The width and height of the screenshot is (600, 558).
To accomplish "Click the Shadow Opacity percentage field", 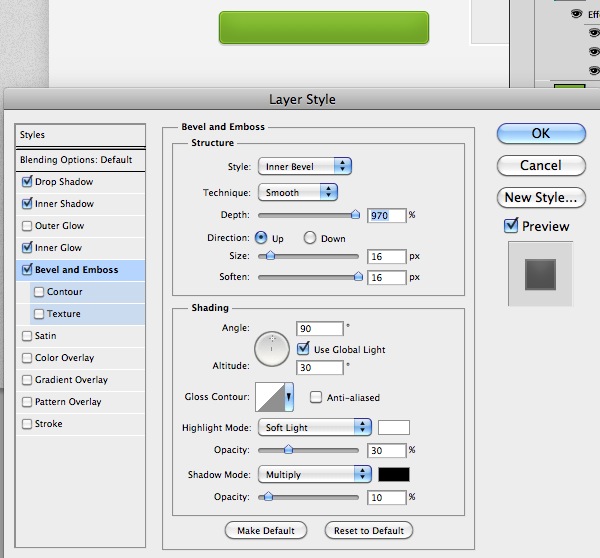I will (x=386, y=498).
